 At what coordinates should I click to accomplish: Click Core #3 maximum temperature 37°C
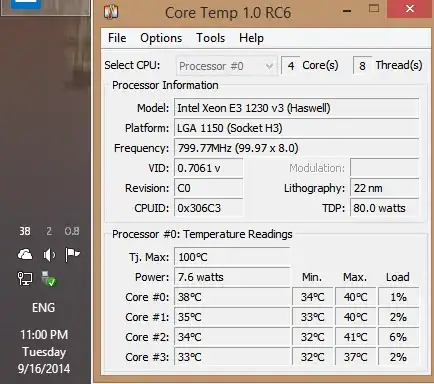click(356, 357)
